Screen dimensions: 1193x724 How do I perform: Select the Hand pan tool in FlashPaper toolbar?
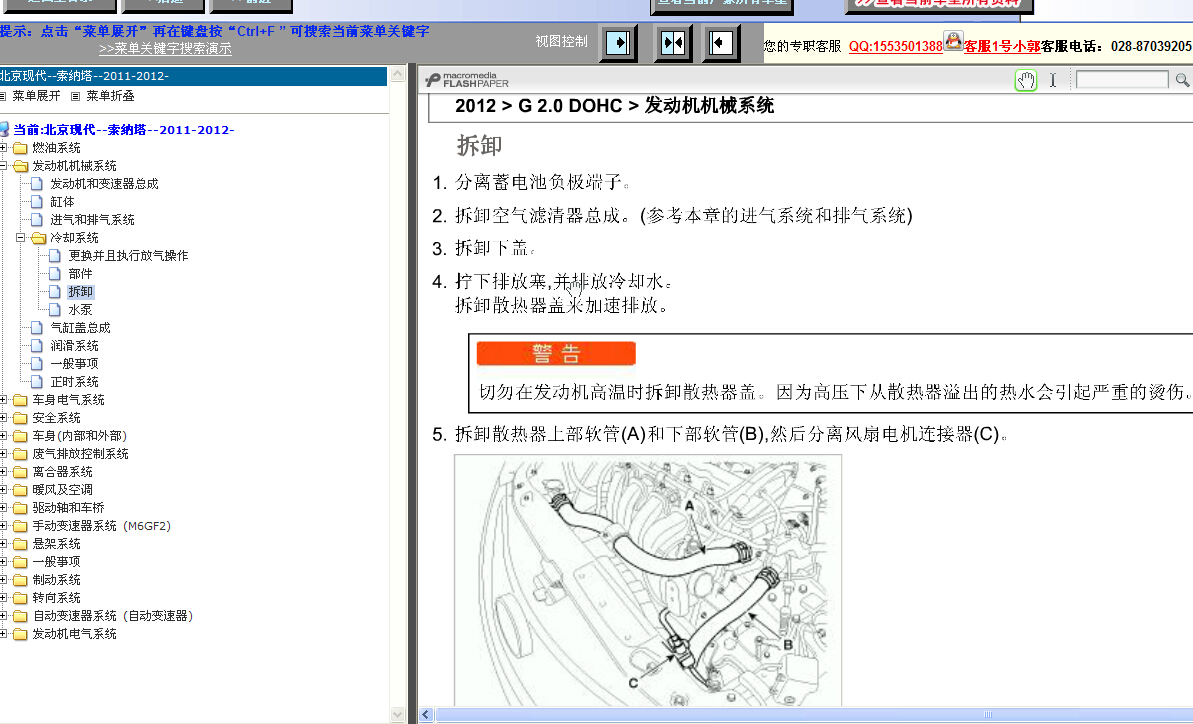(1026, 80)
